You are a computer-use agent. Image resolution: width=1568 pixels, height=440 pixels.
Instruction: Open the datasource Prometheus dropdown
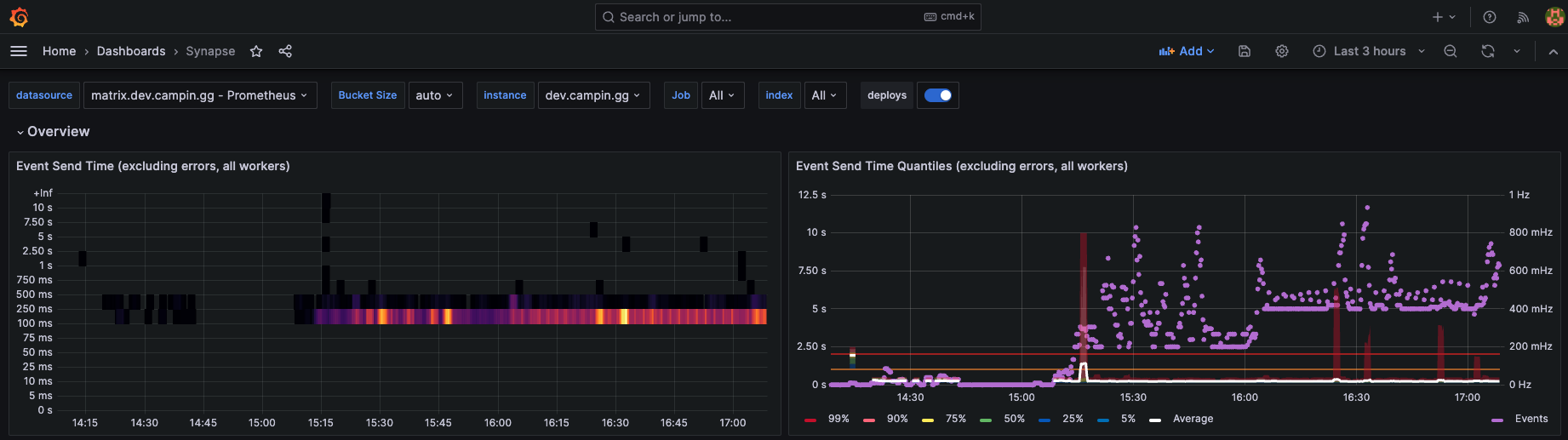click(x=199, y=95)
